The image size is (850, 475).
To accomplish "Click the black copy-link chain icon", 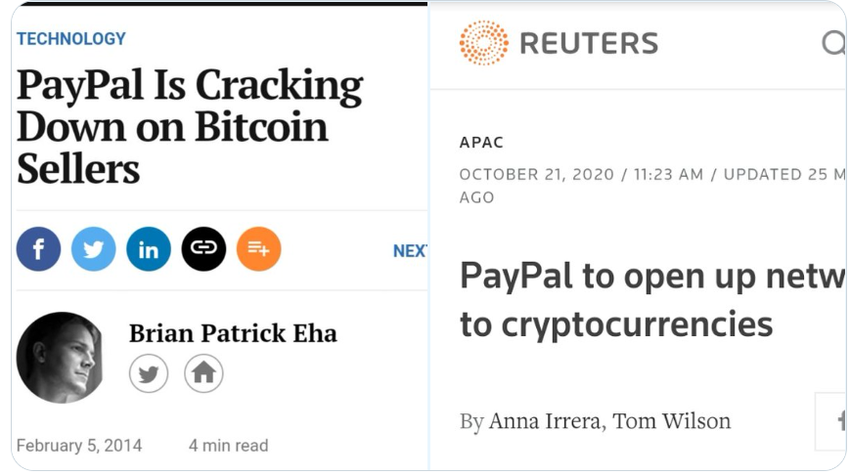I will click(x=203, y=250).
